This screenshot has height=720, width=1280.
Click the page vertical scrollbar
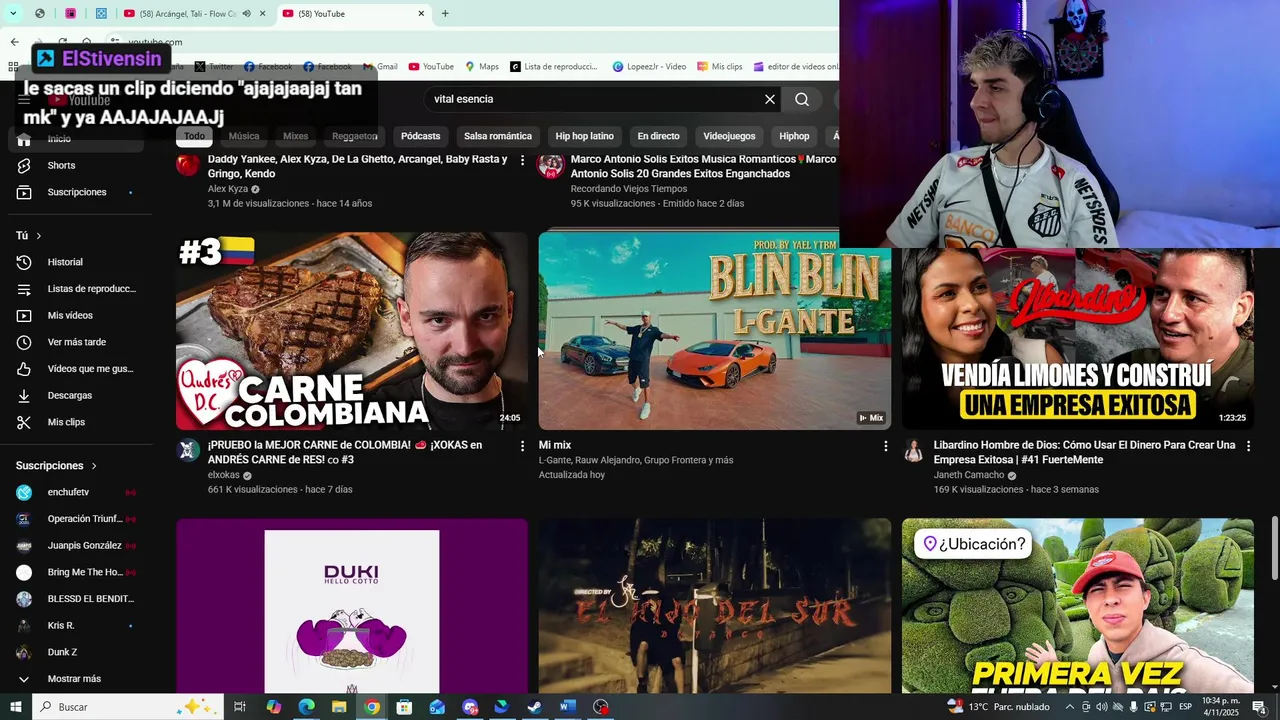(x=1274, y=547)
